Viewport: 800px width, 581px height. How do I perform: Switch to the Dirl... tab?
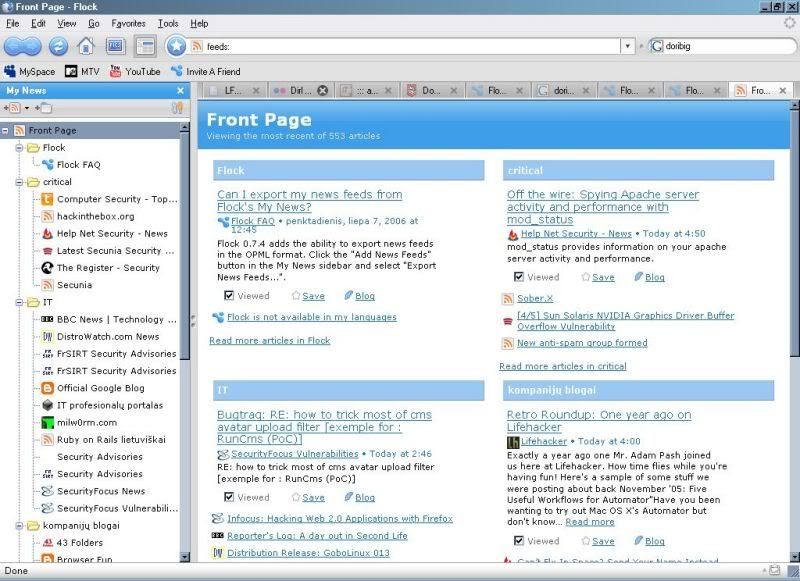[301, 91]
